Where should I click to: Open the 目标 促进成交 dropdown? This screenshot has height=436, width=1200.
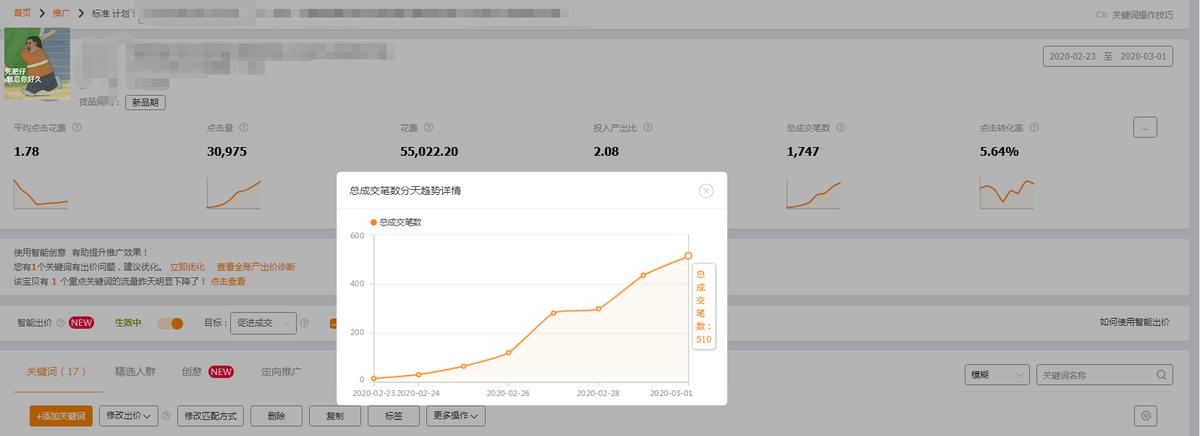coord(263,323)
